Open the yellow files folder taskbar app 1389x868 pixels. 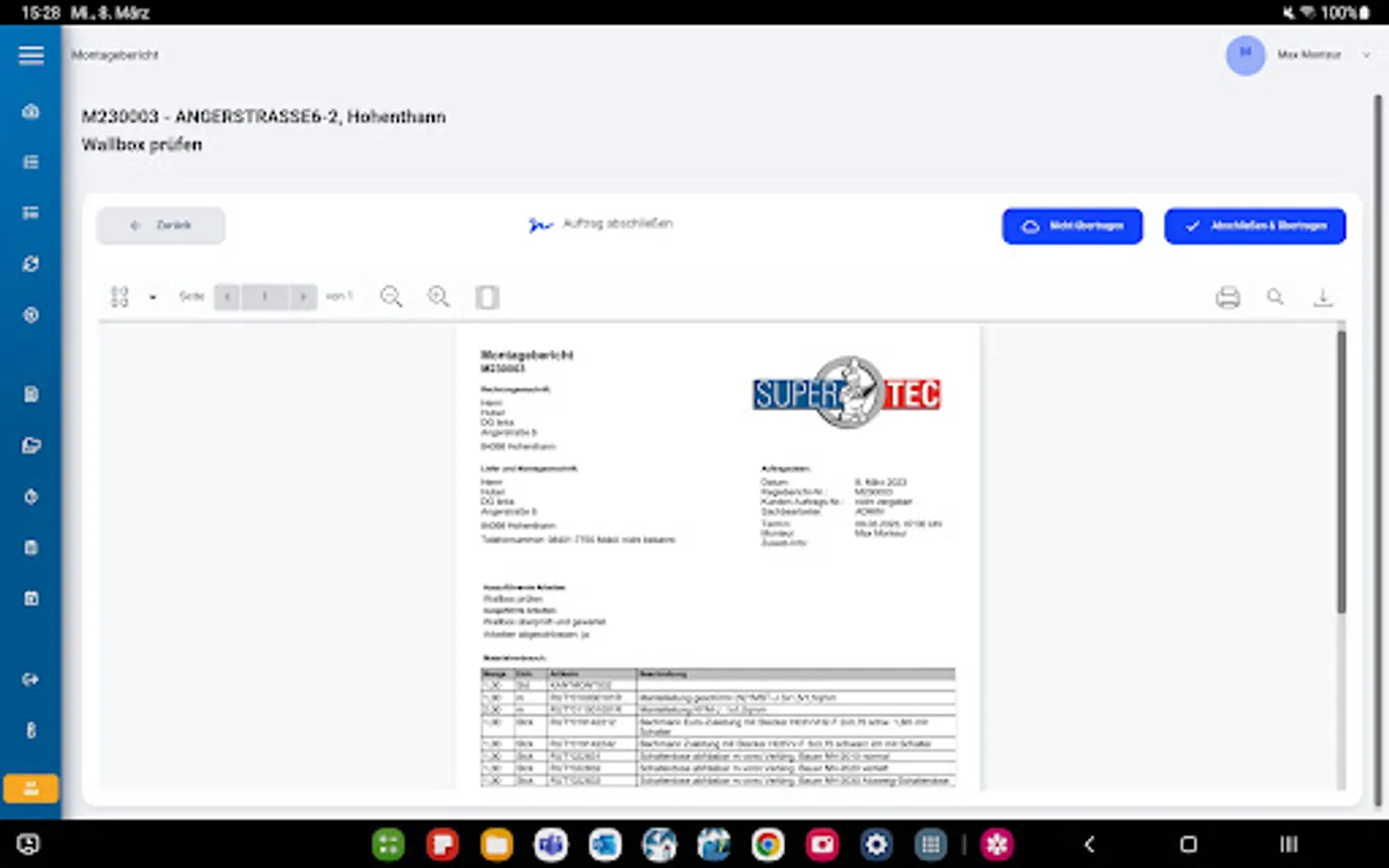coord(497,845)
